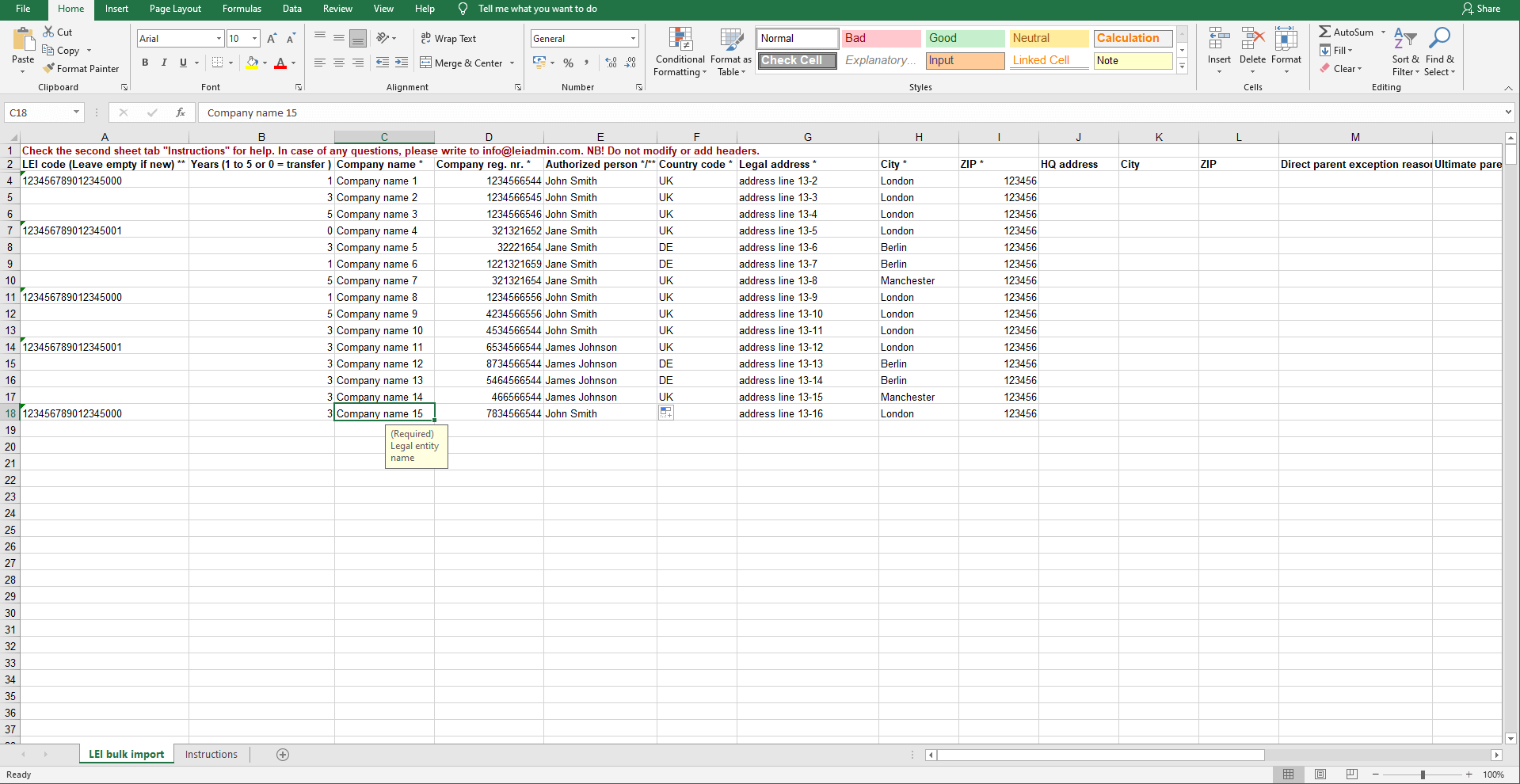Toggle Bold formatting
Screen dimensions: 1520x784
coord(145,63)
